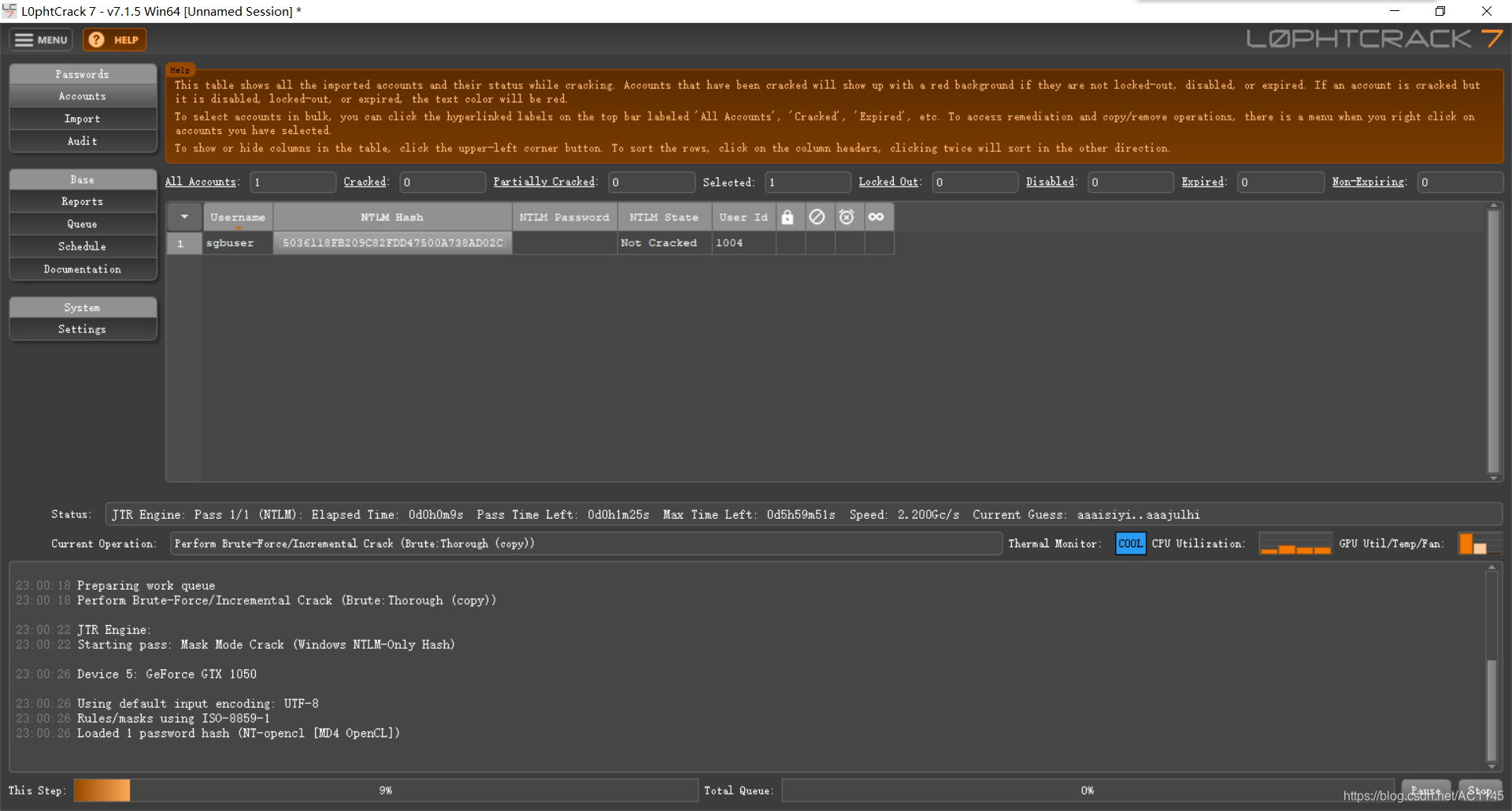The width and height of the screenshot is (1512, 811).
Task: Pause the running crack job
Action: coord(1425,790)
